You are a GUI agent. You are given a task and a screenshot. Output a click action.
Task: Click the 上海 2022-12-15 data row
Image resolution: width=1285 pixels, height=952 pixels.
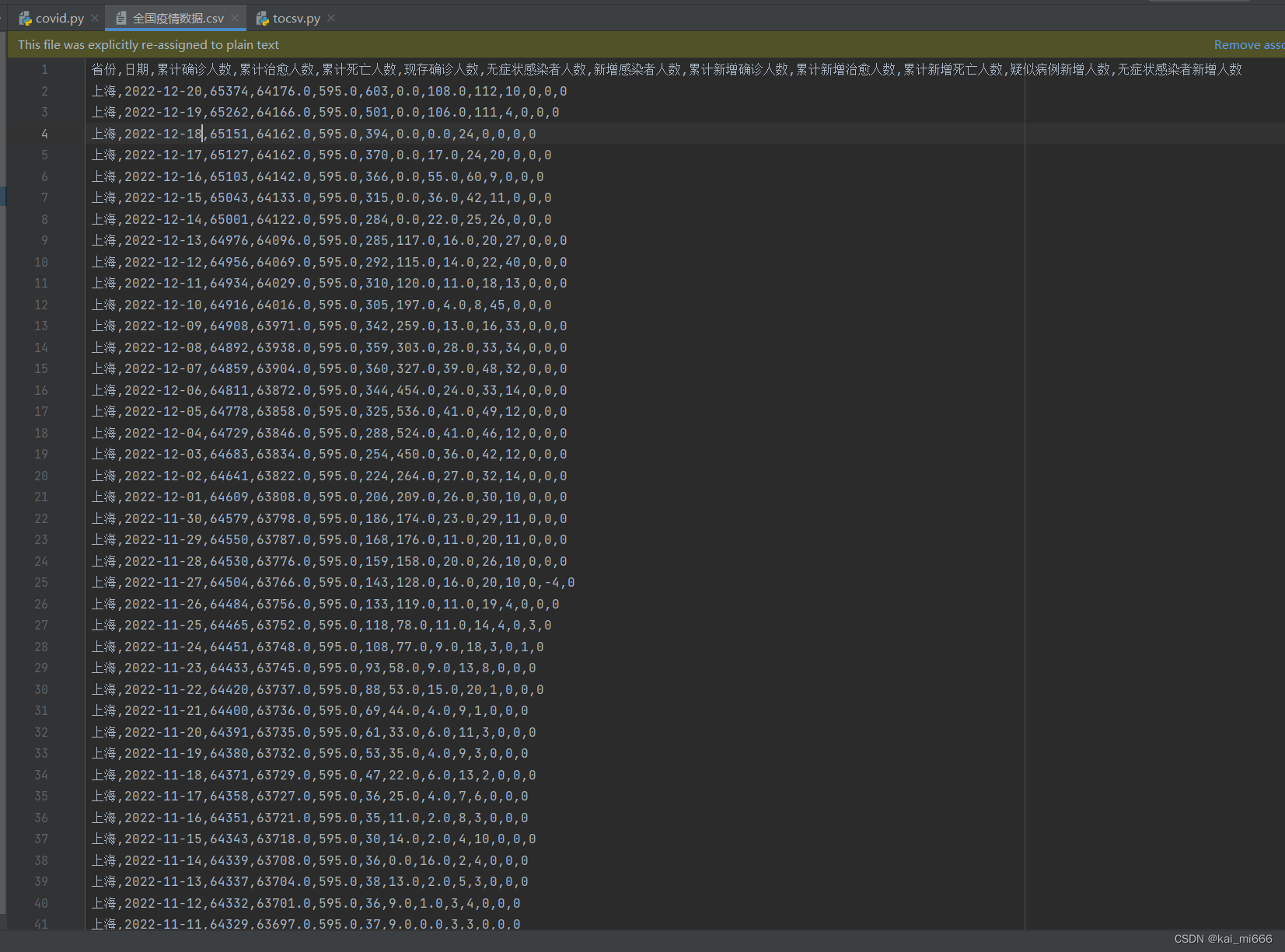coord(321,197)
